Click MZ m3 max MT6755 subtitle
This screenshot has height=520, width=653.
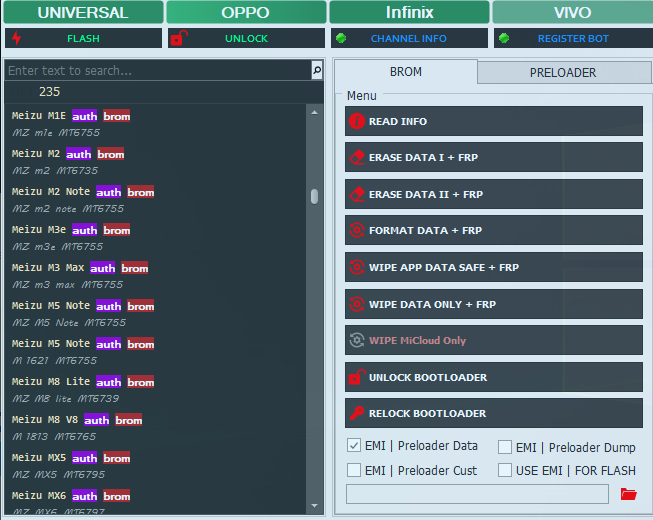(x=68, y=285)
